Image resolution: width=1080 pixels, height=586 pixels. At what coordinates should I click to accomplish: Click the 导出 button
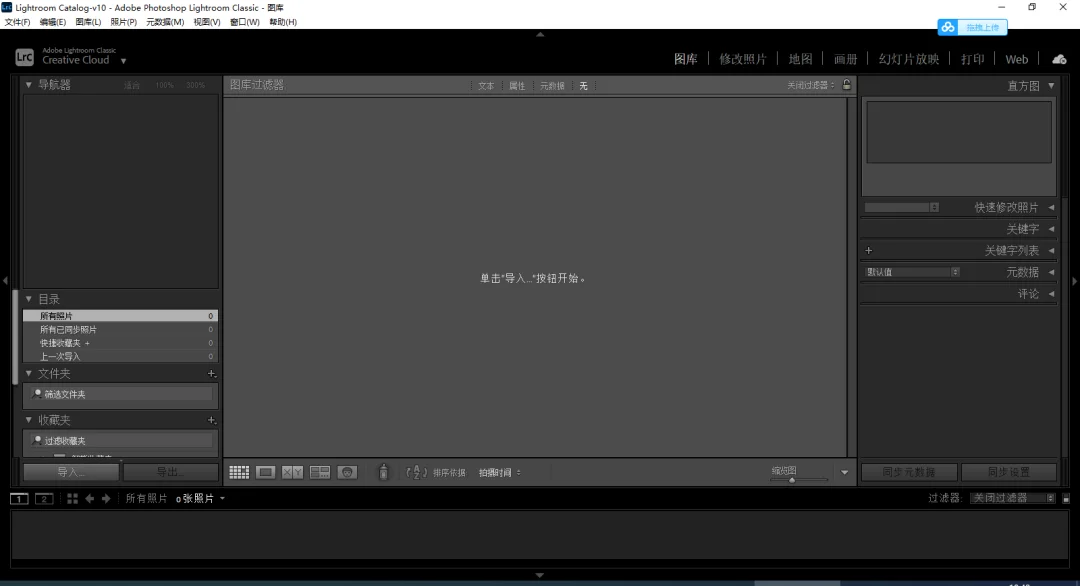point(170,472)
